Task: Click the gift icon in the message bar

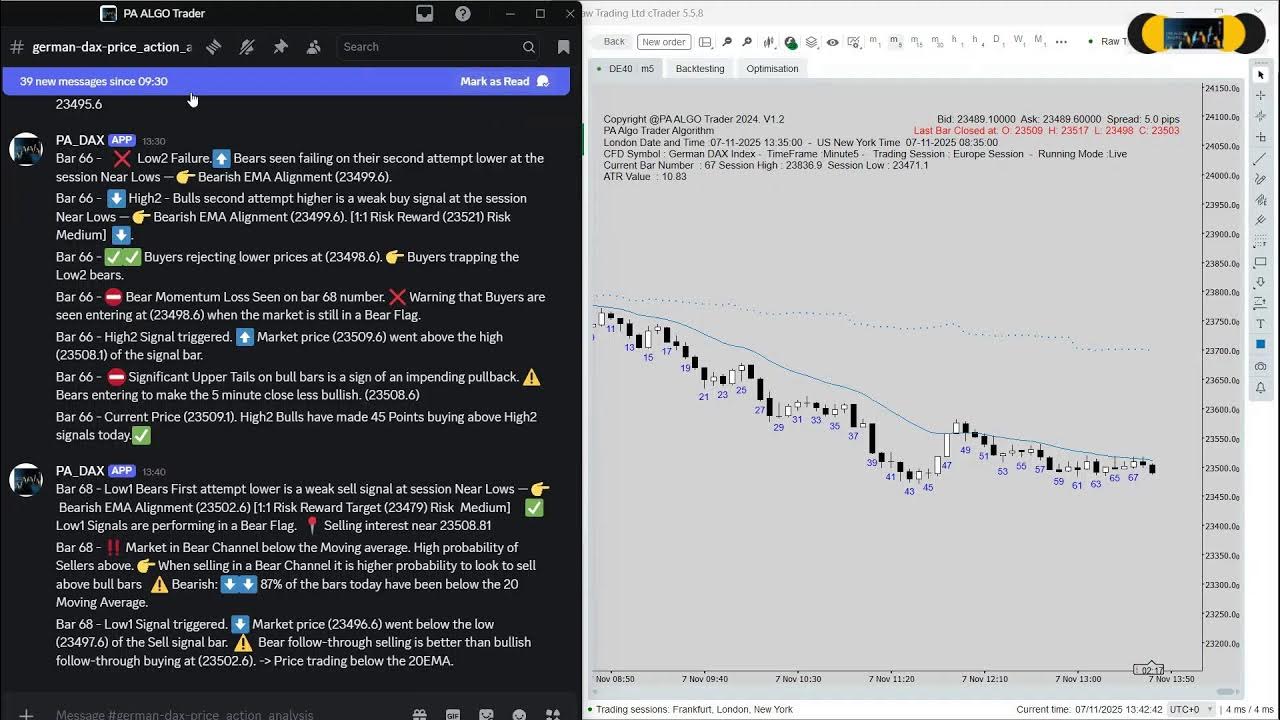Action: (419, 714)
